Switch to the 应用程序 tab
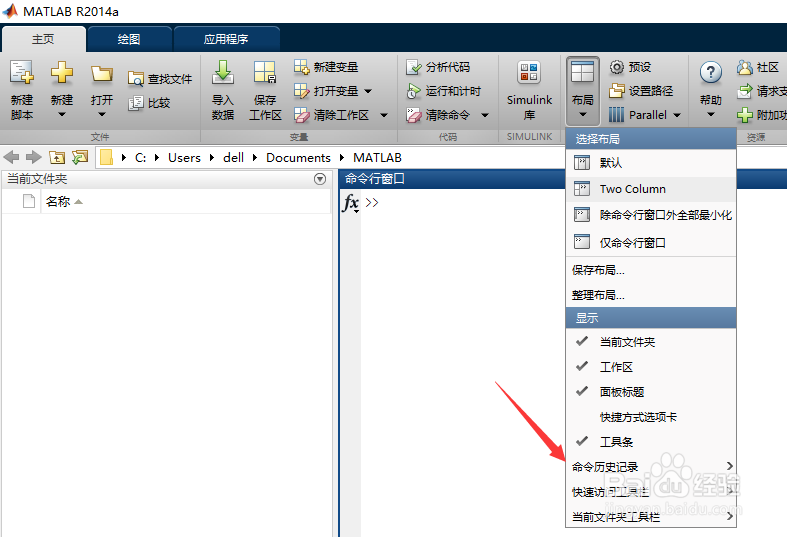The width and height of the screenshot is (787, 537). point(226,39)
